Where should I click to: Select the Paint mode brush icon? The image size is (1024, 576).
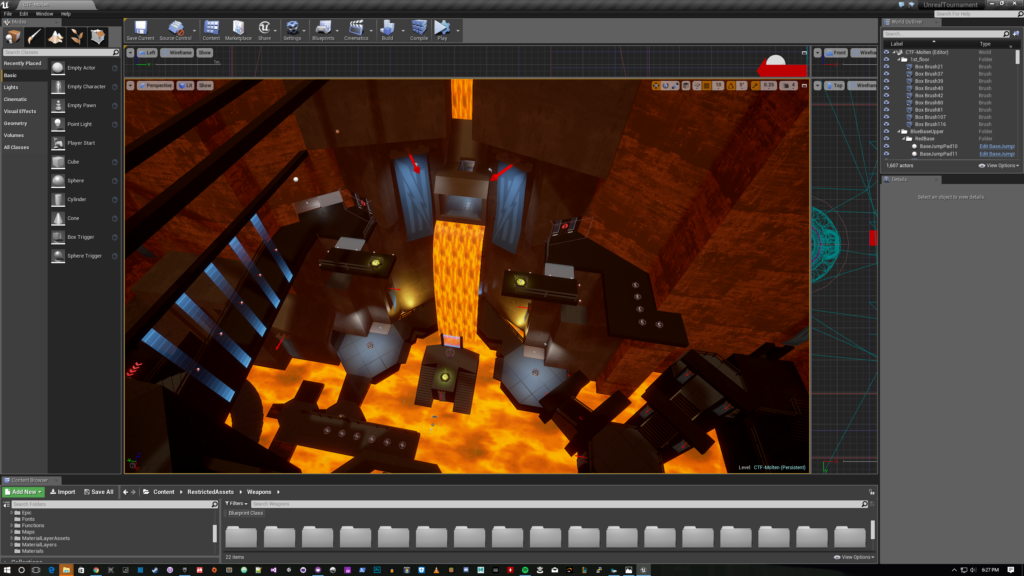pos(34,37)
